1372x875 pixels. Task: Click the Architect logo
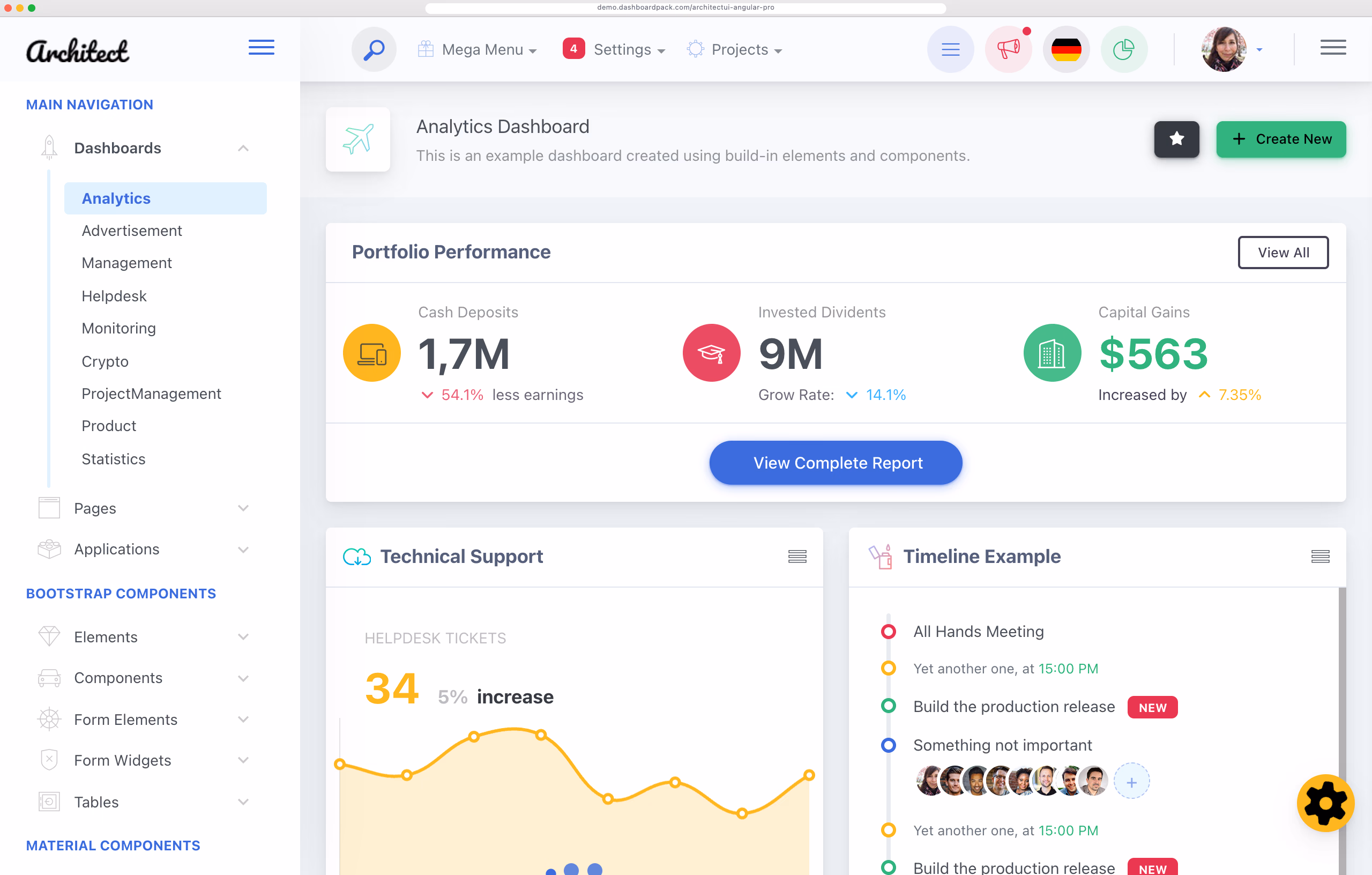click(78, 50)
